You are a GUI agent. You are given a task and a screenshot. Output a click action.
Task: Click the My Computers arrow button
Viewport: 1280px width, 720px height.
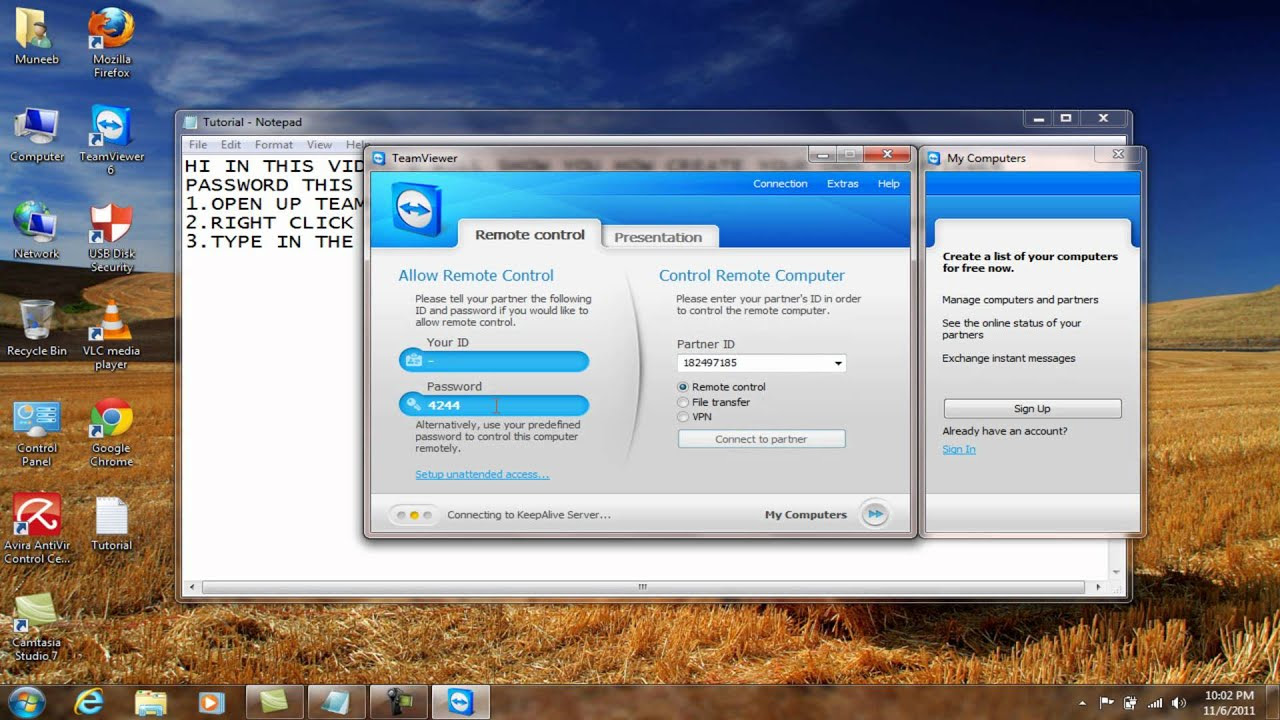click(x=875, y=514)
